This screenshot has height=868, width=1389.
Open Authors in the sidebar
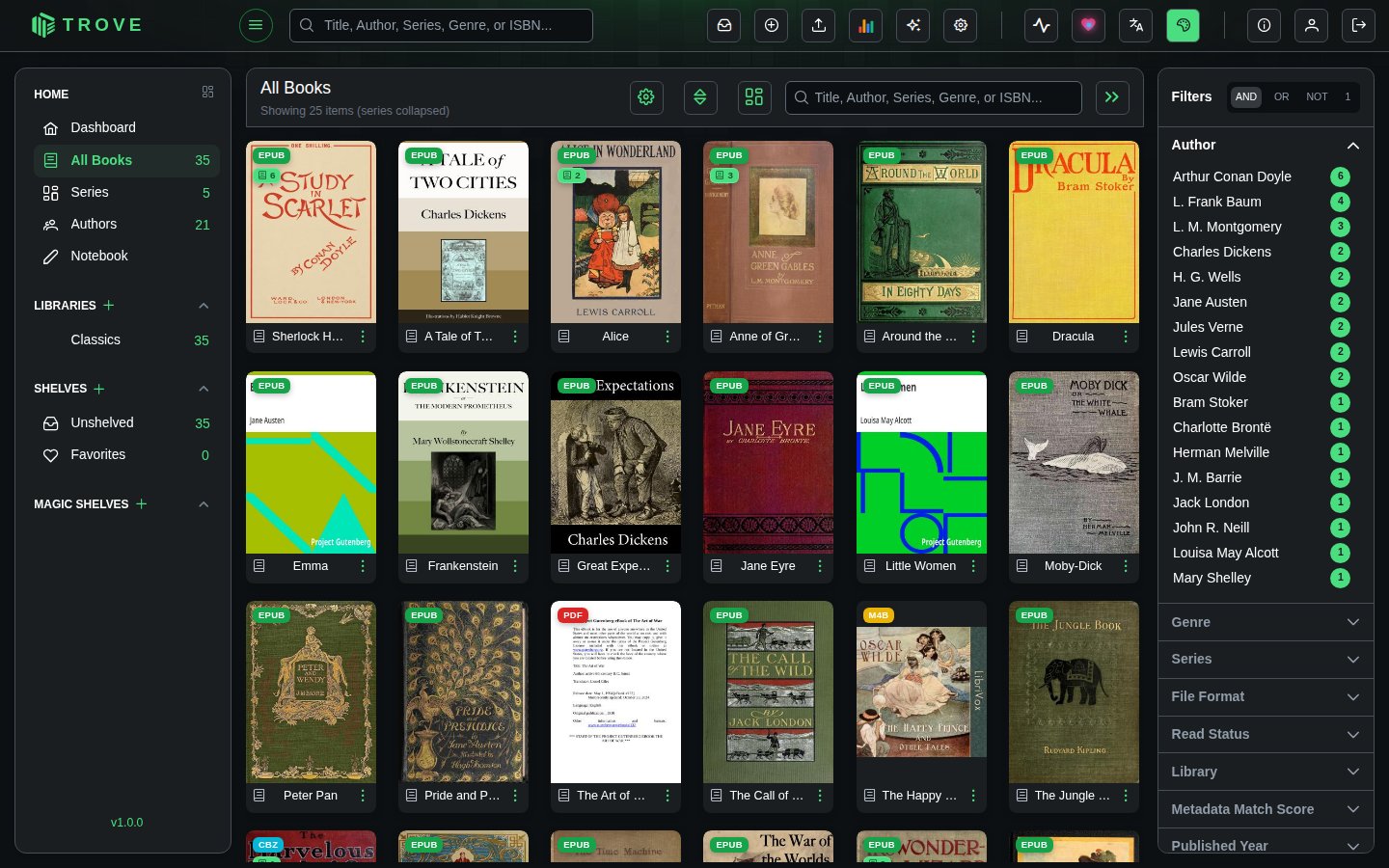pyautogui.click(x=126, y=224)
